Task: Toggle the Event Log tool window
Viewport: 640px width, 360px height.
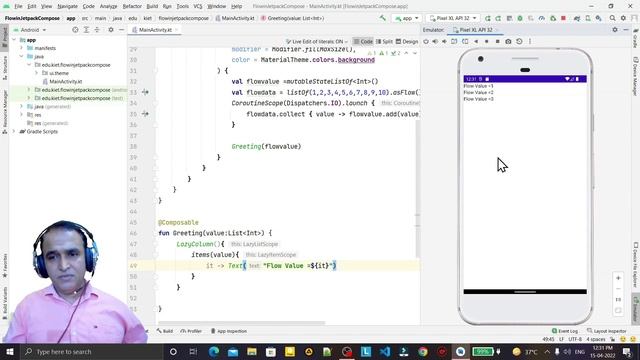Action: click(565, 331)
